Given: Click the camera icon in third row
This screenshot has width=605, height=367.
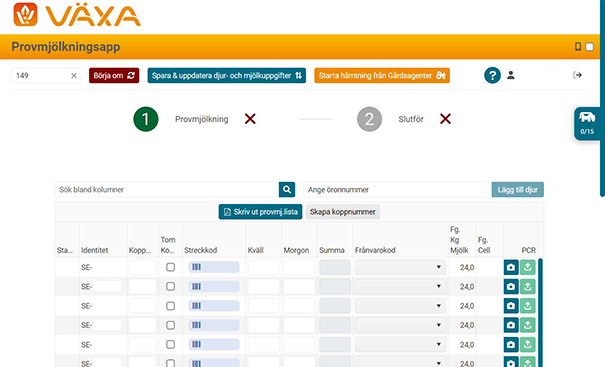Looking at the screenshot, I should [511, 306].
